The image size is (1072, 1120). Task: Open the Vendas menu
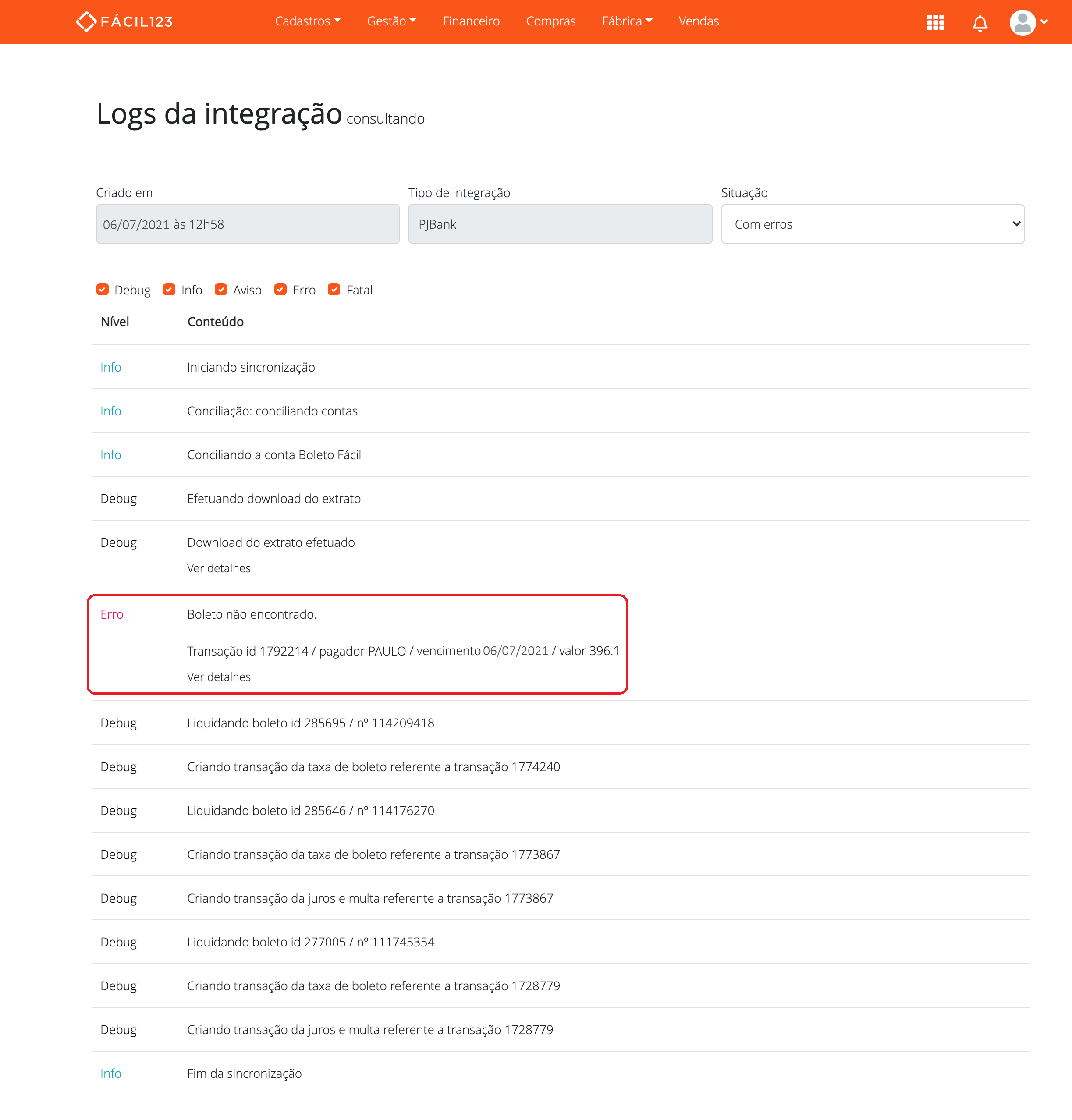(x=698, y=21)
